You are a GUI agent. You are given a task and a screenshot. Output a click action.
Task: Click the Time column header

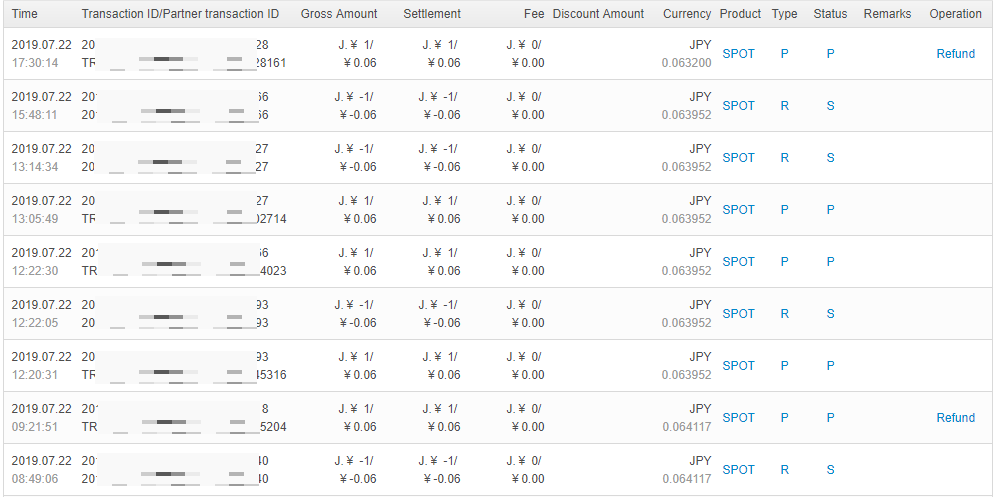(25, 14)
